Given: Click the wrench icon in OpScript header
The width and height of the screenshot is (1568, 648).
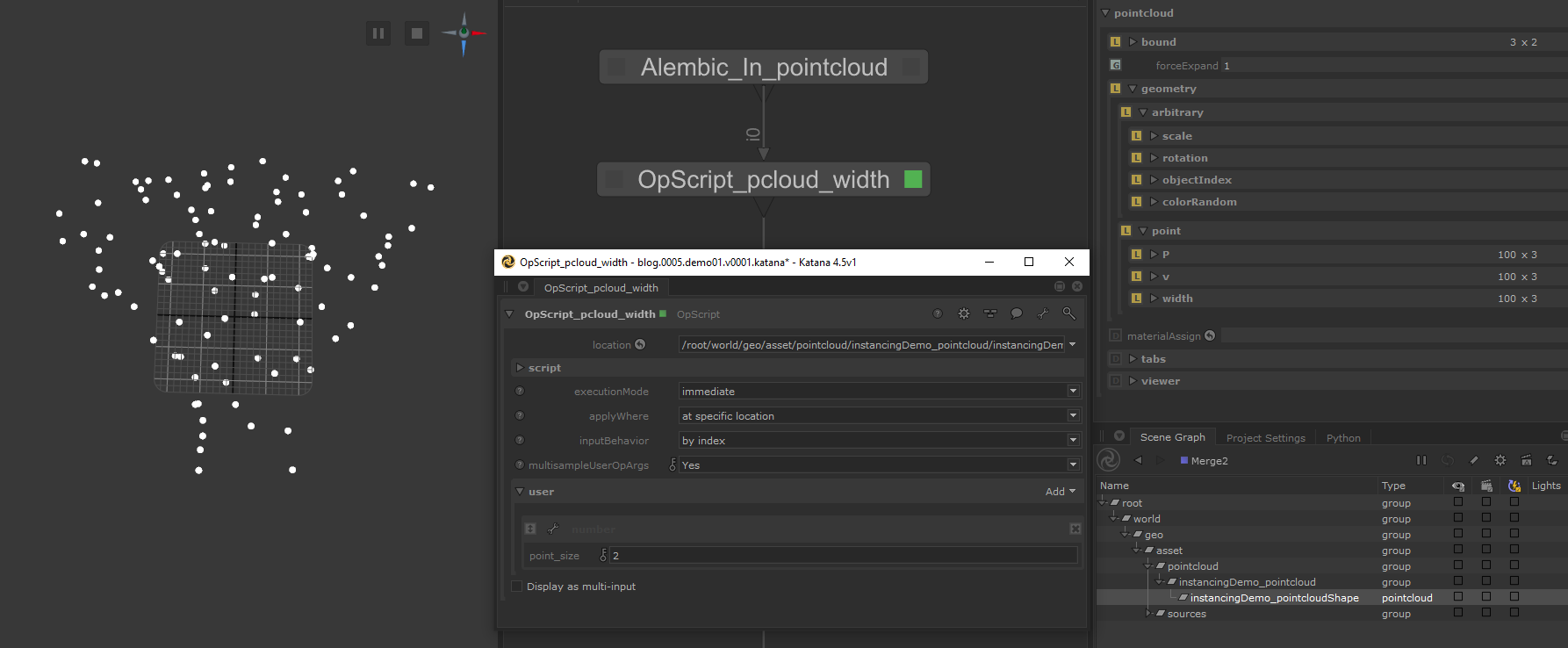Looking at the screenshot, I should (1043, 313).
